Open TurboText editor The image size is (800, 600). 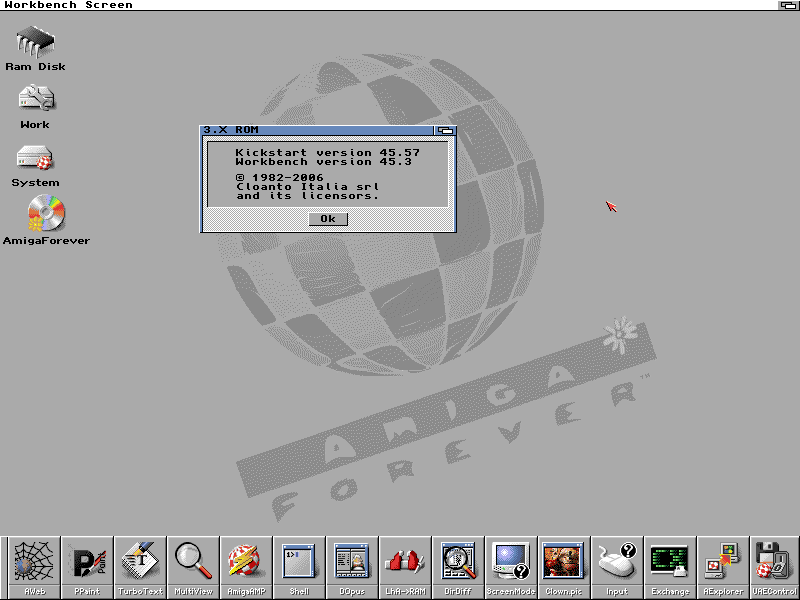tap(140, 563)
